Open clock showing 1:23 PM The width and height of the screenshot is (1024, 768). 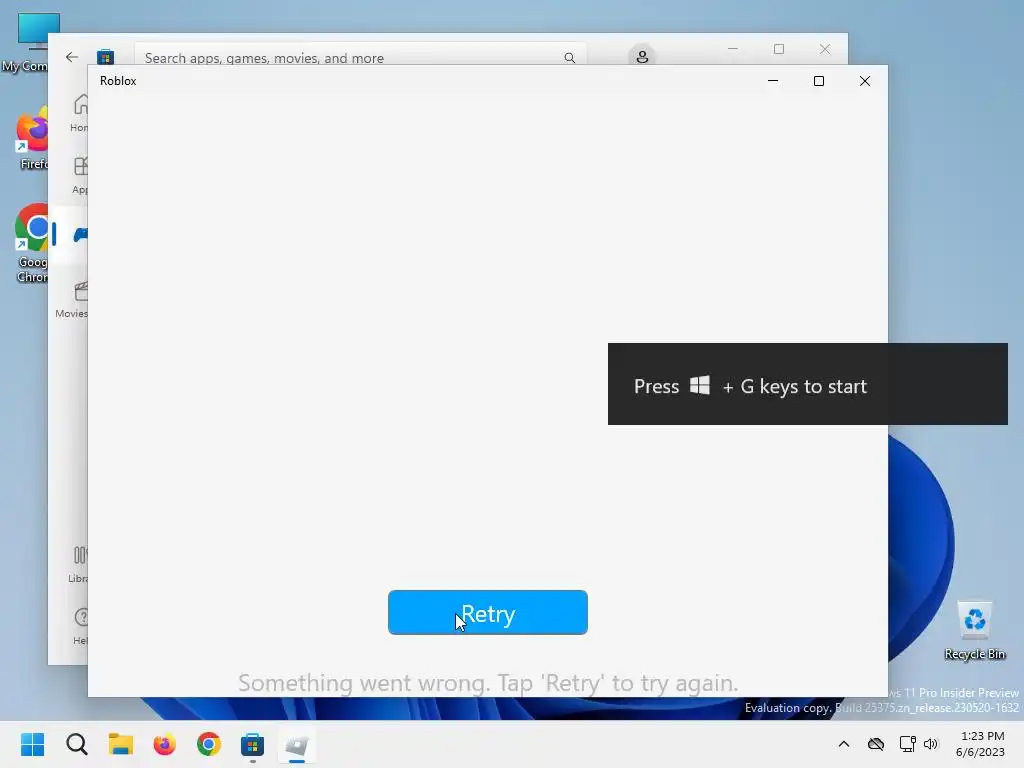click(980, 744)
